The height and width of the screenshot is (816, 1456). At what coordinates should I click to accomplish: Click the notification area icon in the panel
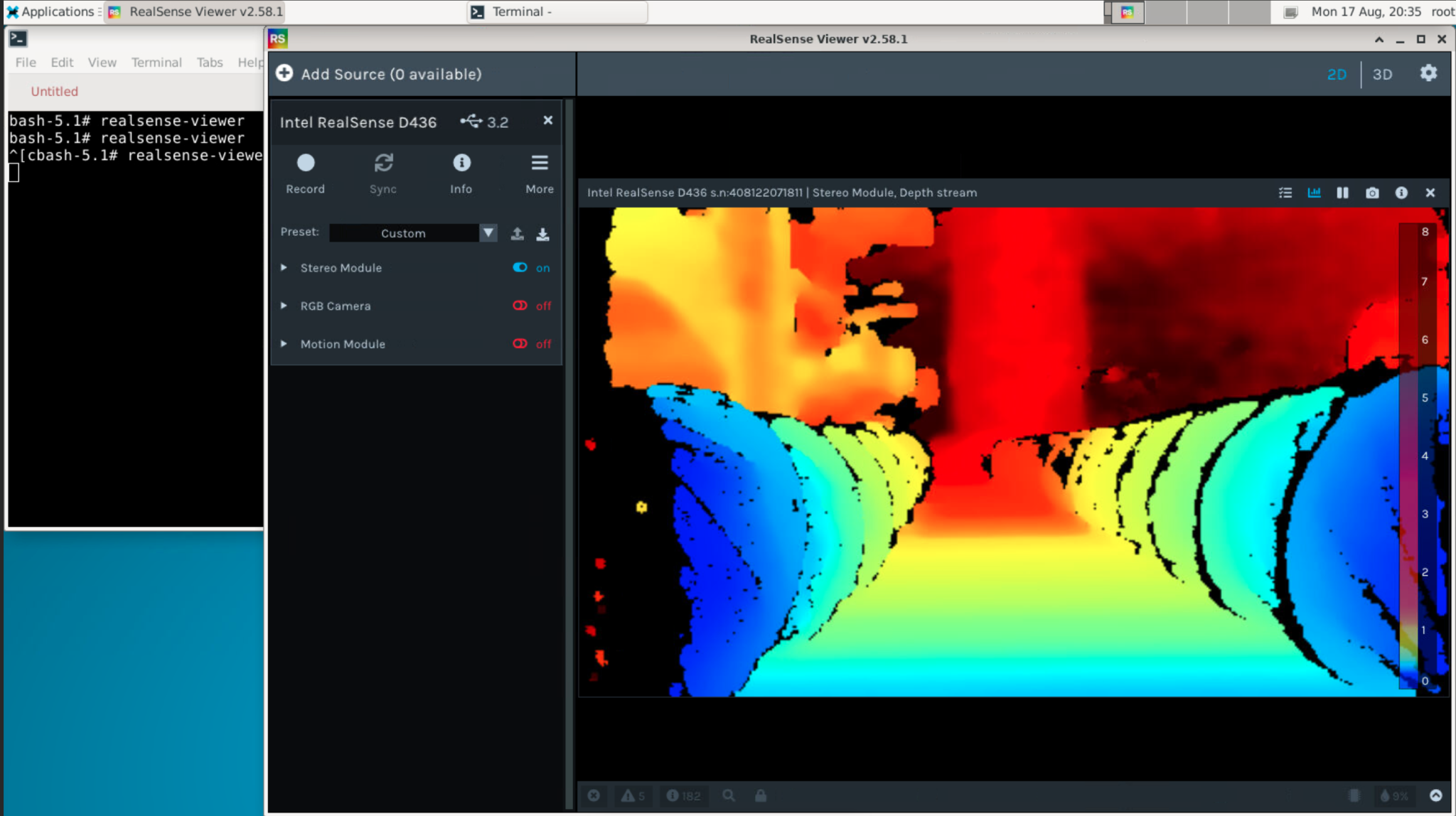tap(1290, 12)
